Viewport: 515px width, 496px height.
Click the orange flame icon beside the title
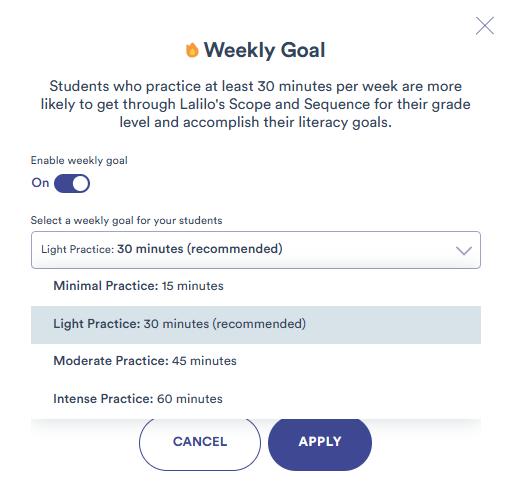(x=192, y=50)
